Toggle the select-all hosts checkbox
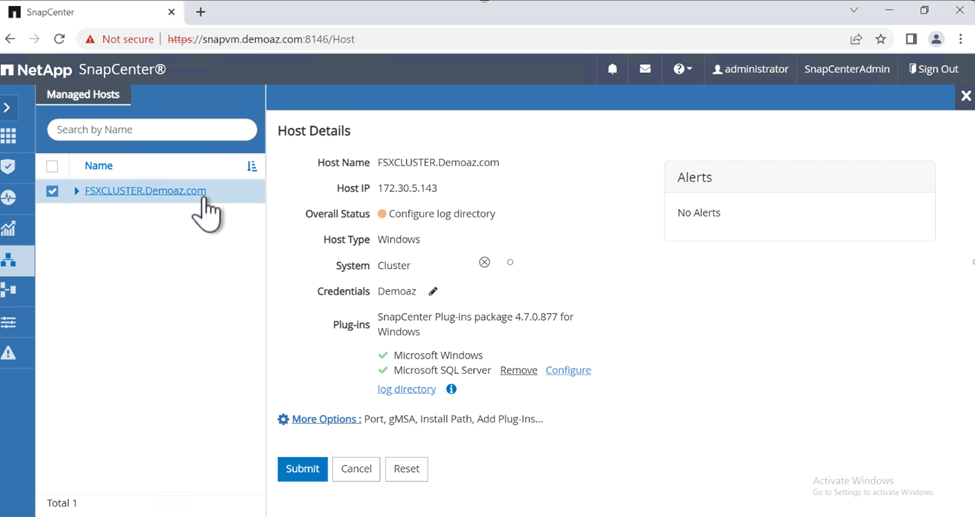This screenshot has width=975, height=517. [52, 166]
